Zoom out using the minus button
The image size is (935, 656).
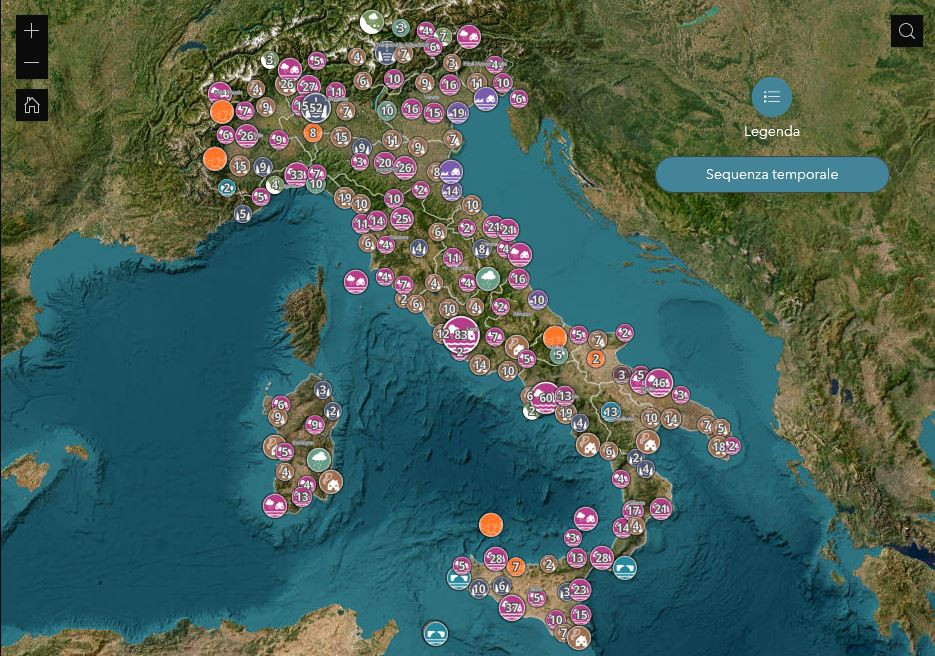tap(31, 62)
